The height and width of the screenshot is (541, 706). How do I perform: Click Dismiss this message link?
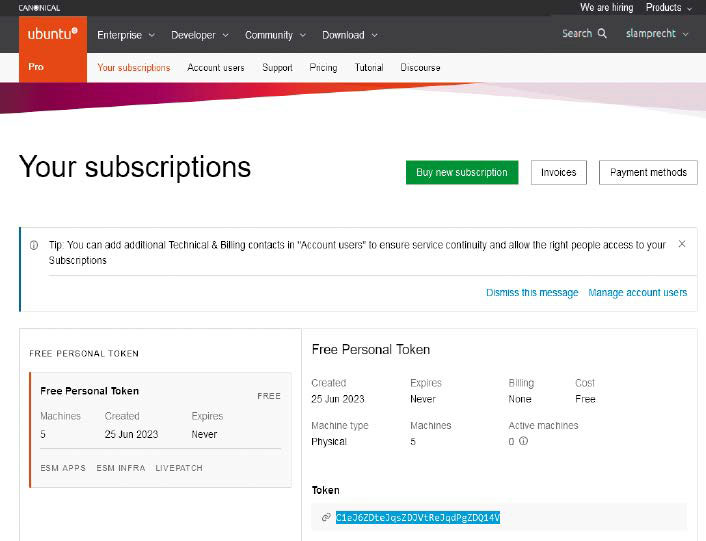click(x=532, y=293)
